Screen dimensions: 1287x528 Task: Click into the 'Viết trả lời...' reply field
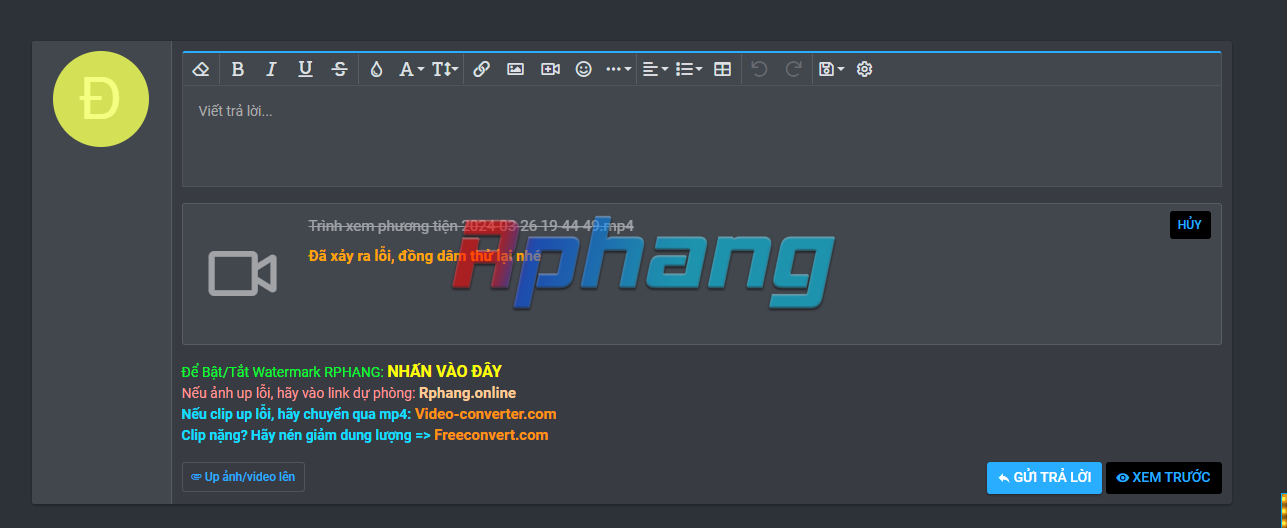click(701, 135)
